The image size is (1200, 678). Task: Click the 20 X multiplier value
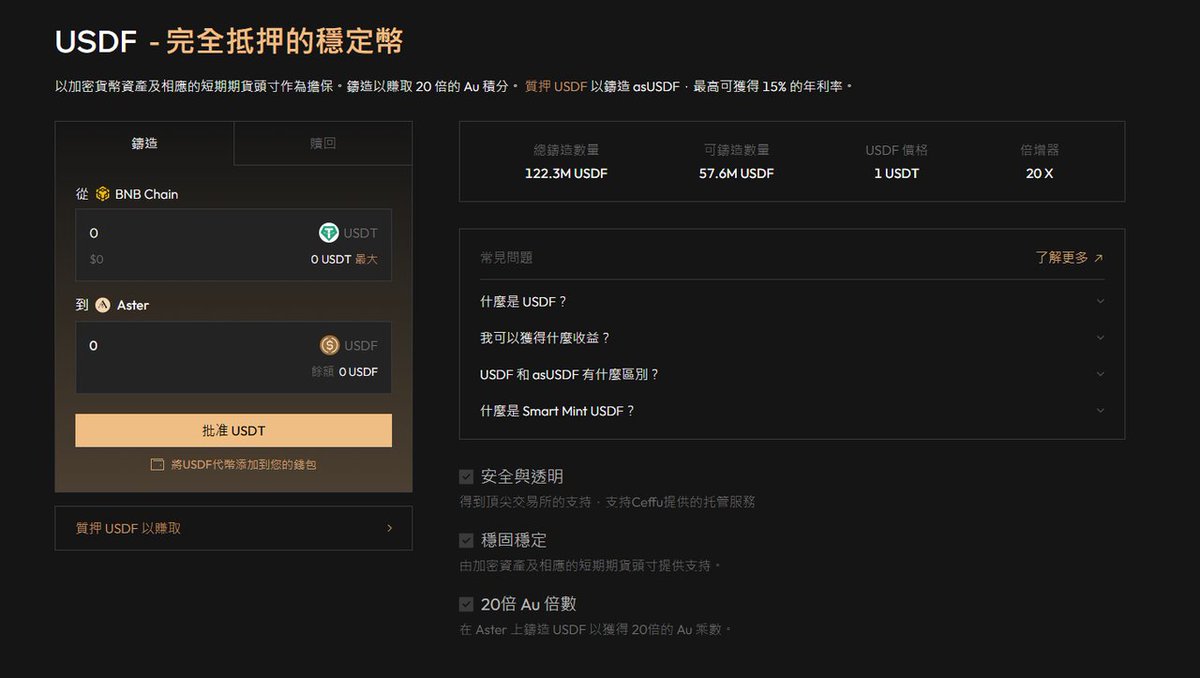click(x=1039, y=173)
